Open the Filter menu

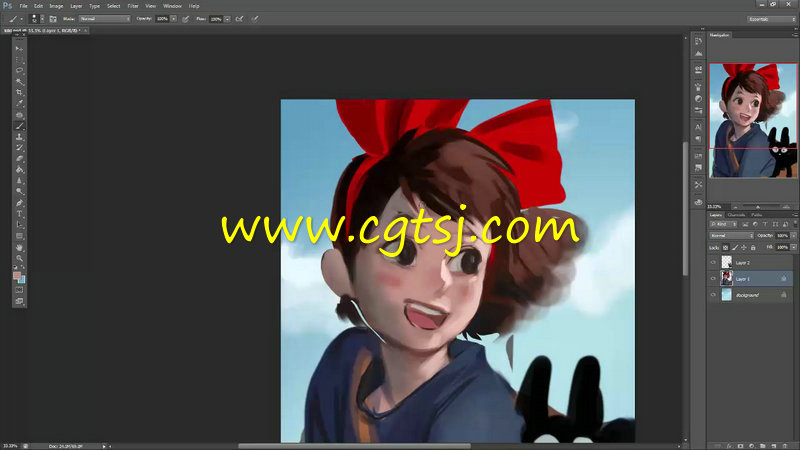(133, 6)
